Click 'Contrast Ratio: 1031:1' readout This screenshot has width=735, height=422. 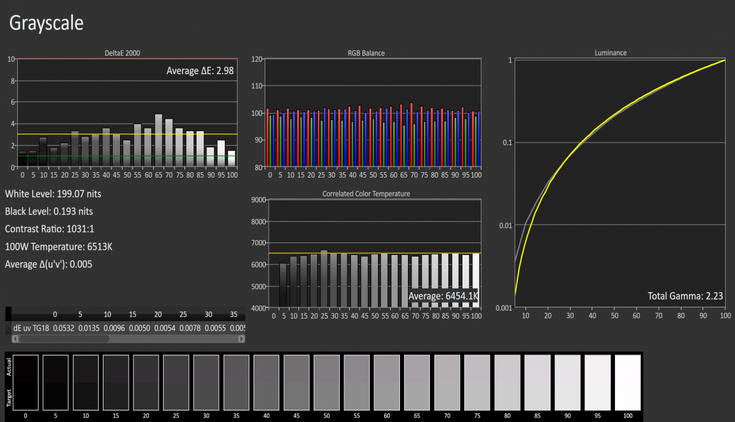[49, 229]
